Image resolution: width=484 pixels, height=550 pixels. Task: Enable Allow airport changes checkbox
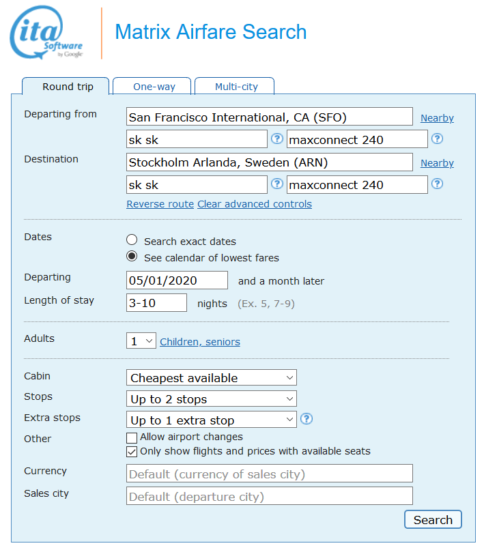(x=132, y=437)
